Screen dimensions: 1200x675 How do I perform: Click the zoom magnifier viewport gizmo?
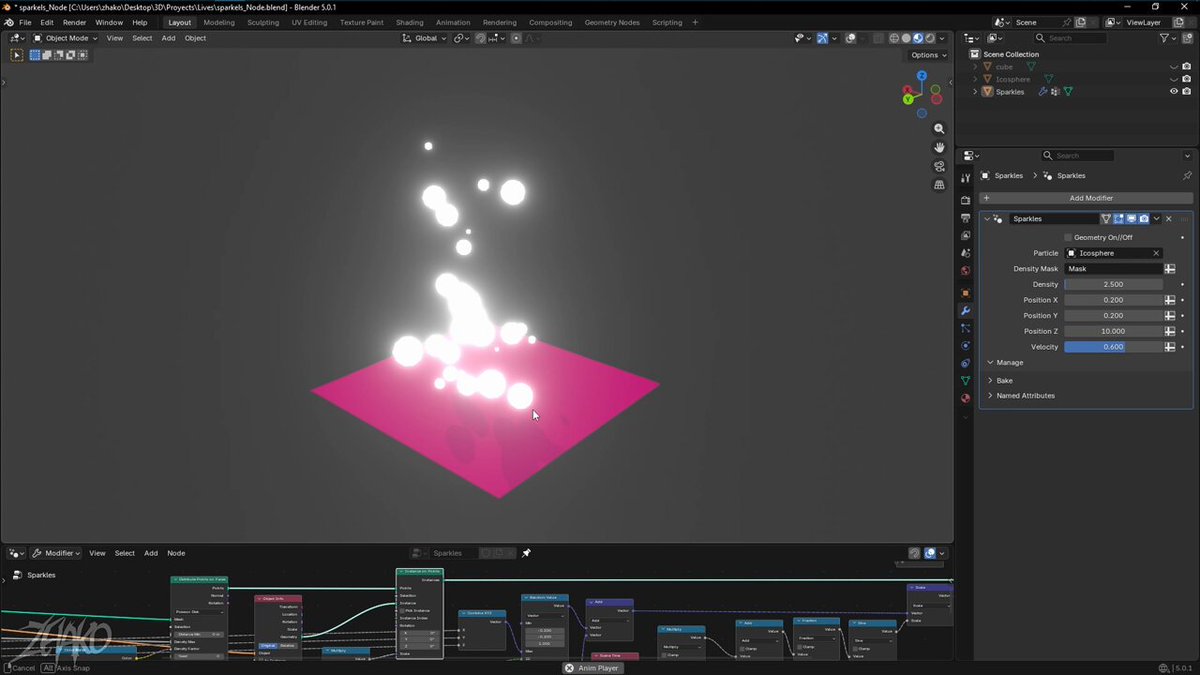click(939, 129)
